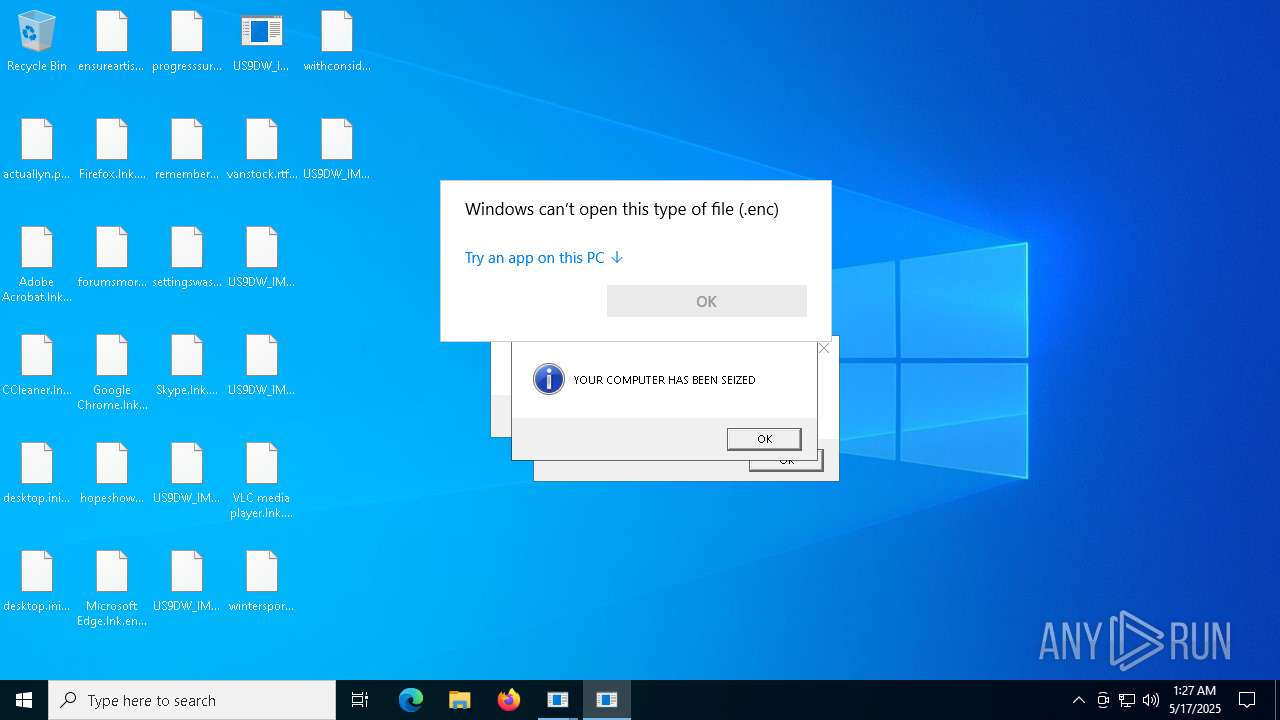Open the volume control in system tray
This screenshot has height=720, width=1280.
coord(1151,700)
